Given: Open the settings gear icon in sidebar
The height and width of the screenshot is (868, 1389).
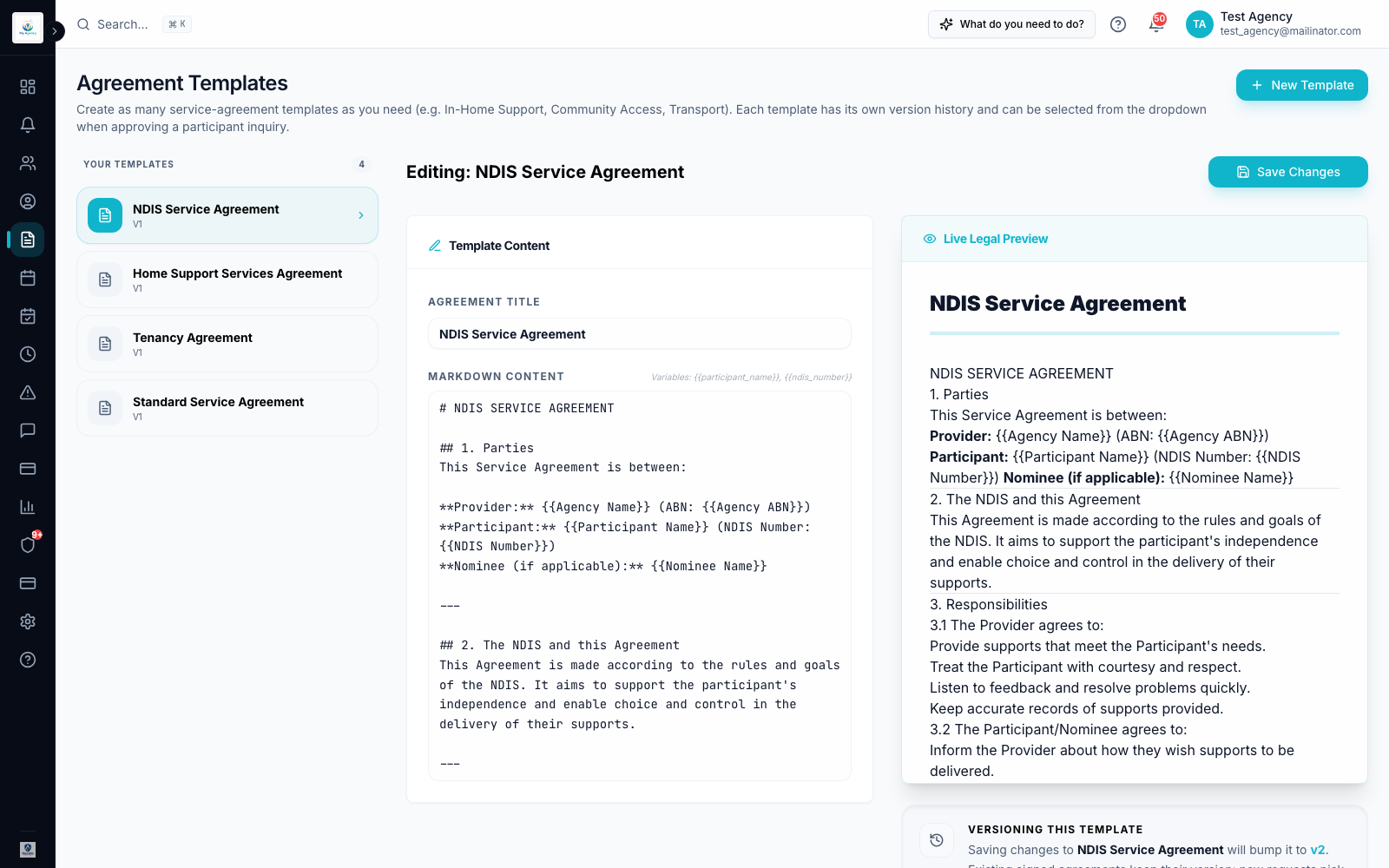Looking at the screenshot, I should [28, 621].
